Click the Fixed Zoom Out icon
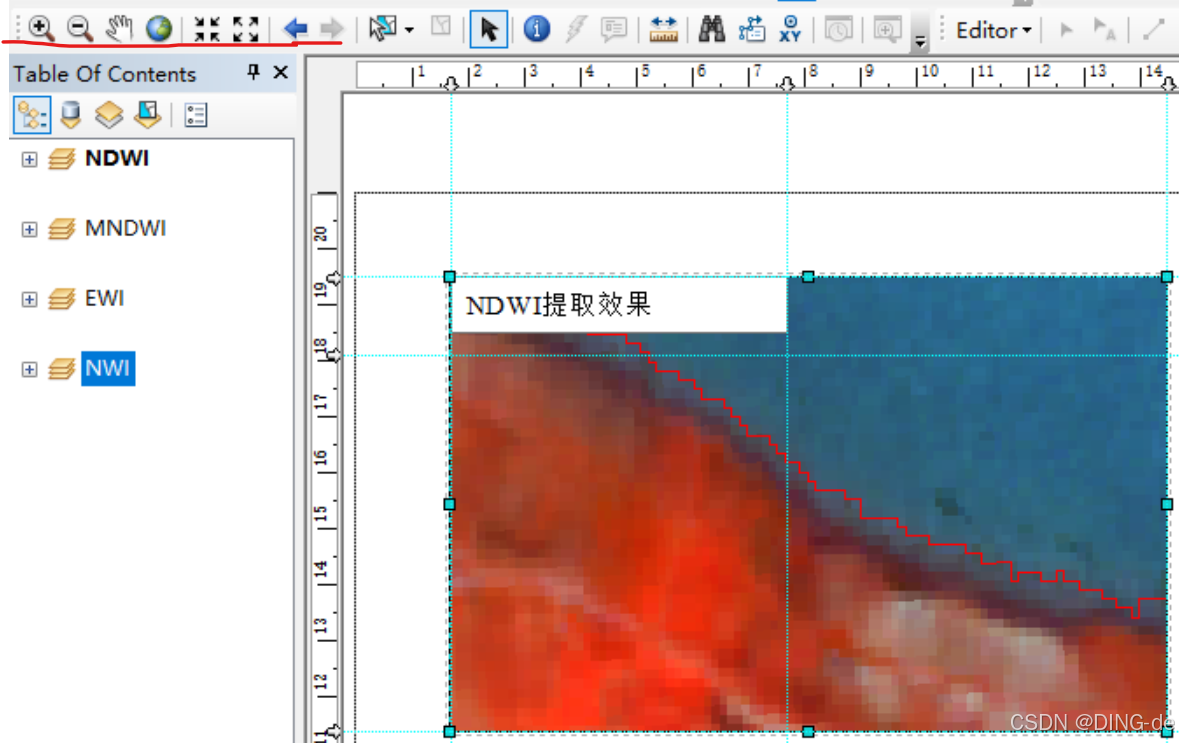 pos(246,29)
